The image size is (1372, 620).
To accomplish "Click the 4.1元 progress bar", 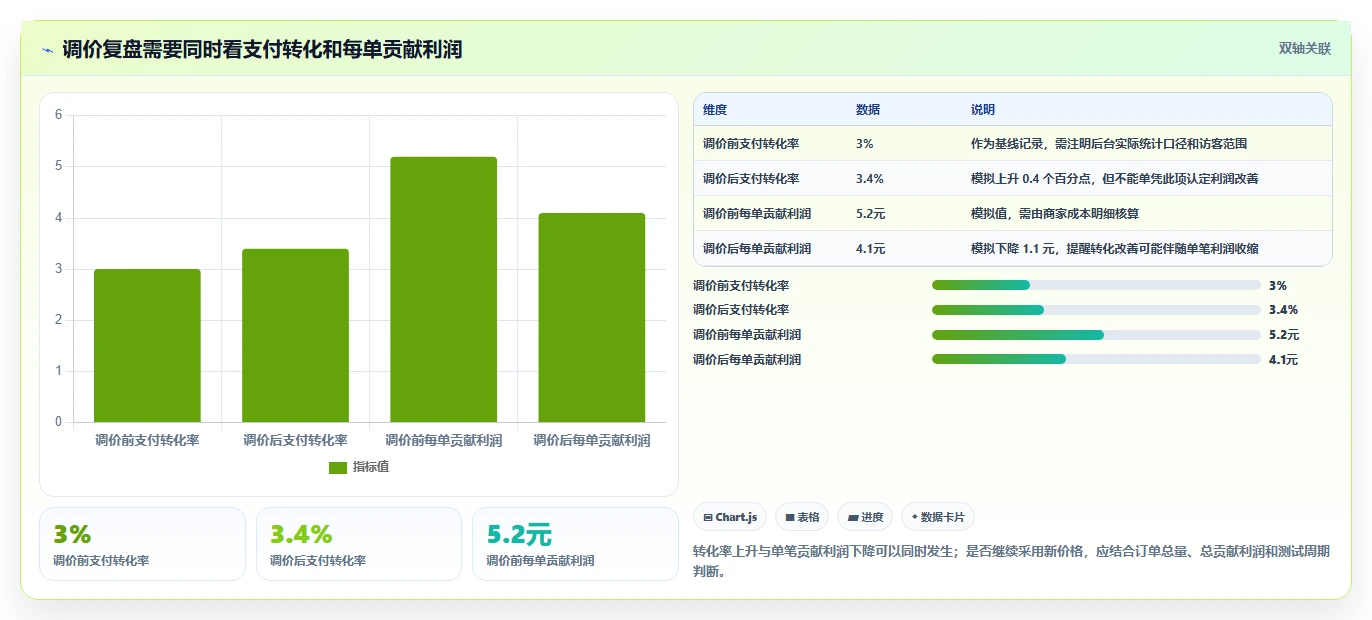I will pyautogui.click(x=1096, y=359).
